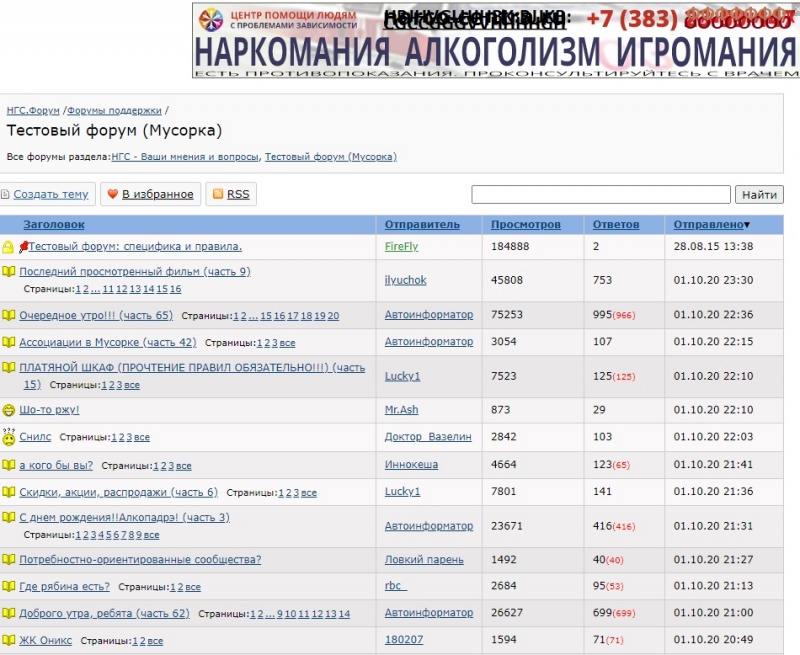Show all pages of Снилс thread
The width and height of the screenshot is (800, 655).
click(142, 438)
